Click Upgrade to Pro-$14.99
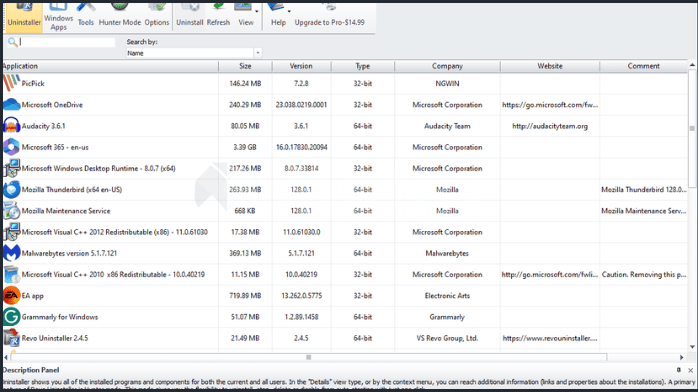Image resolution: width=698 pixels, height=392 pixels. click(329, 17)
